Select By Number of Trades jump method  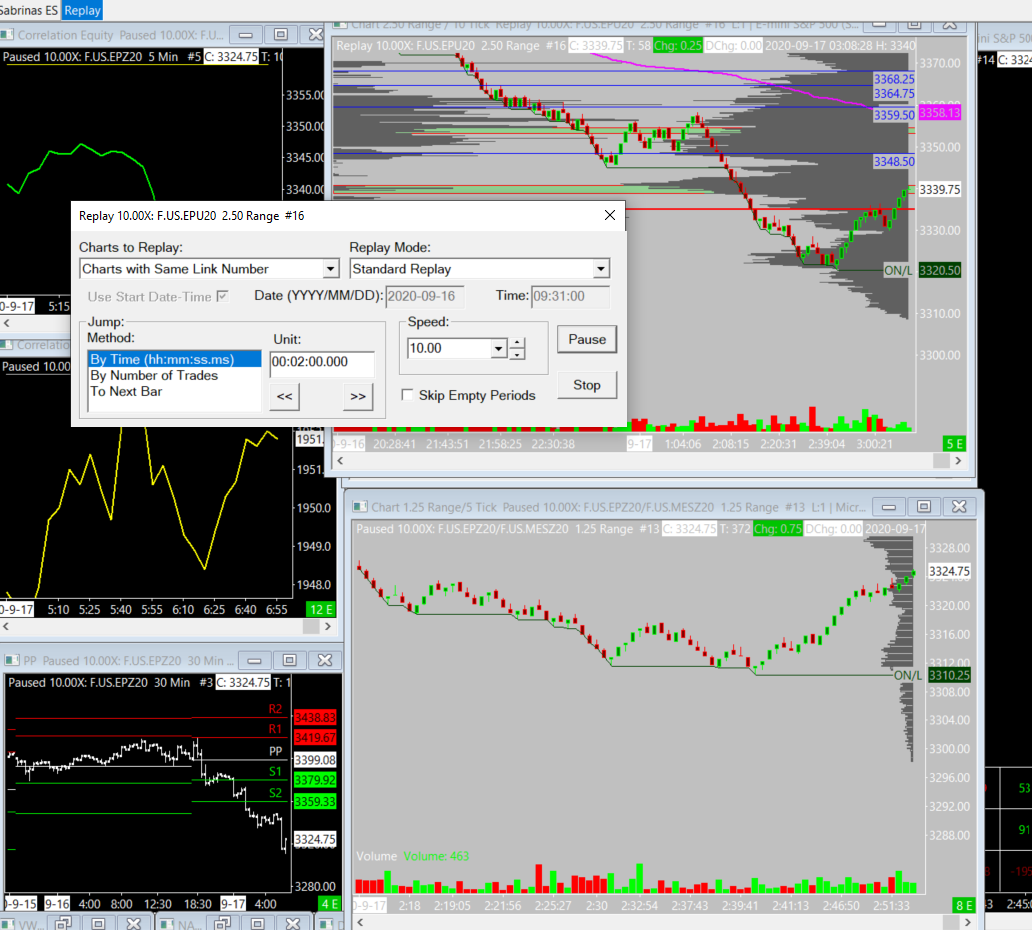[x=174, y=375]
